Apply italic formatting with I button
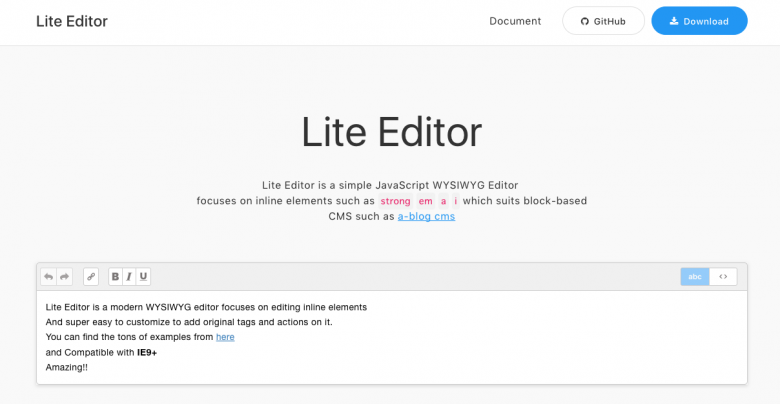780x404 pixels. pyautogui.click(x=129, y=277)
